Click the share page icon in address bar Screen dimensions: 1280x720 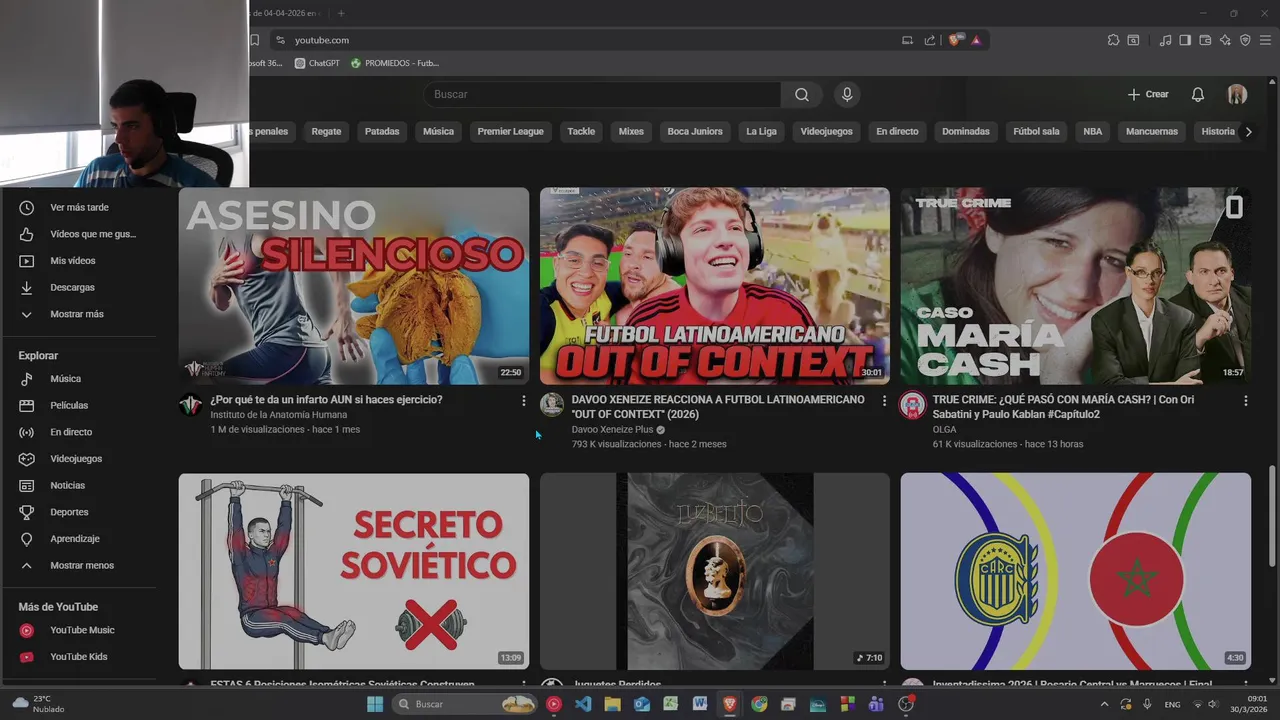tap(930, 40)
